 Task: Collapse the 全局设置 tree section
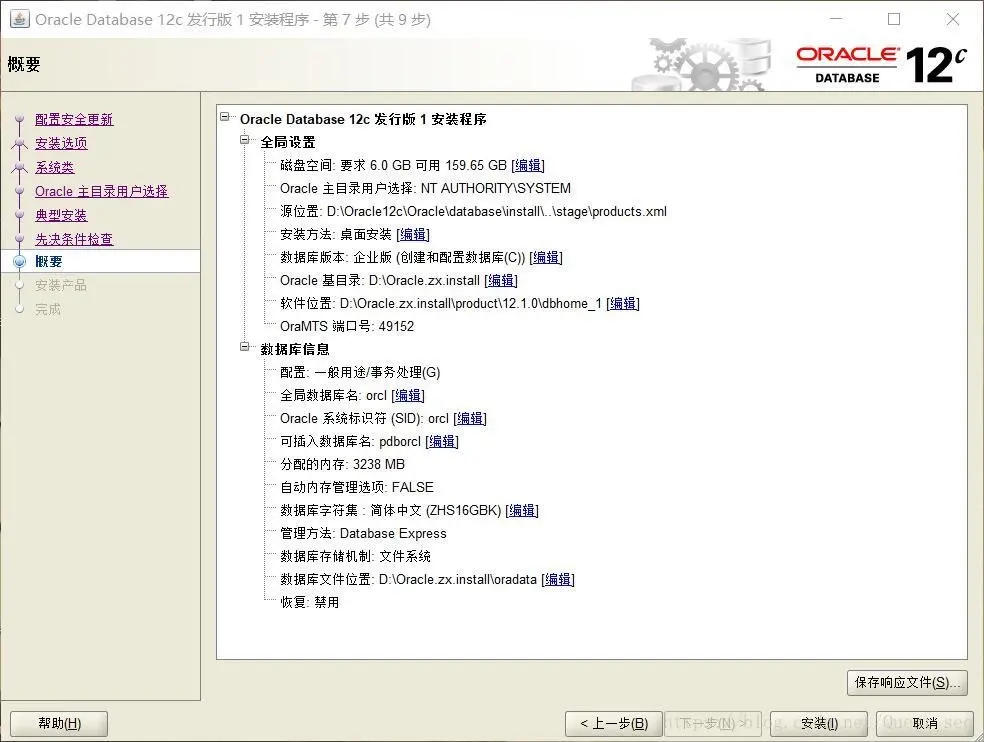pyautogui.click(x=245, y=140)
